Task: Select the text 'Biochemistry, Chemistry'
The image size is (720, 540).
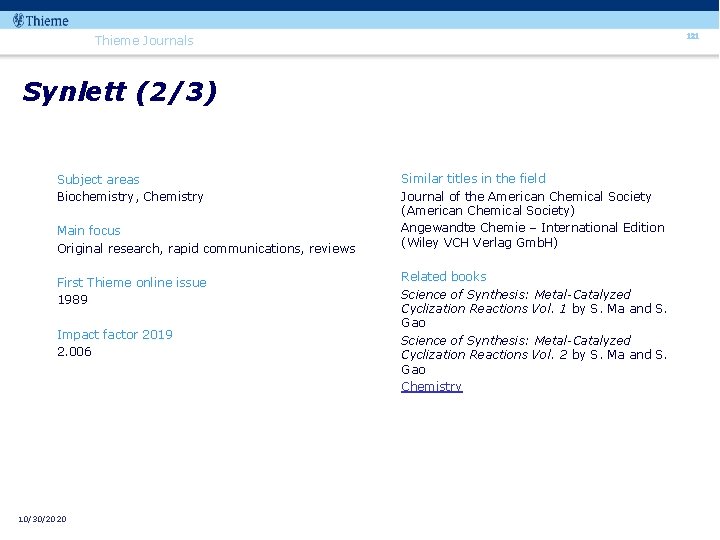Action: (130, 197)
